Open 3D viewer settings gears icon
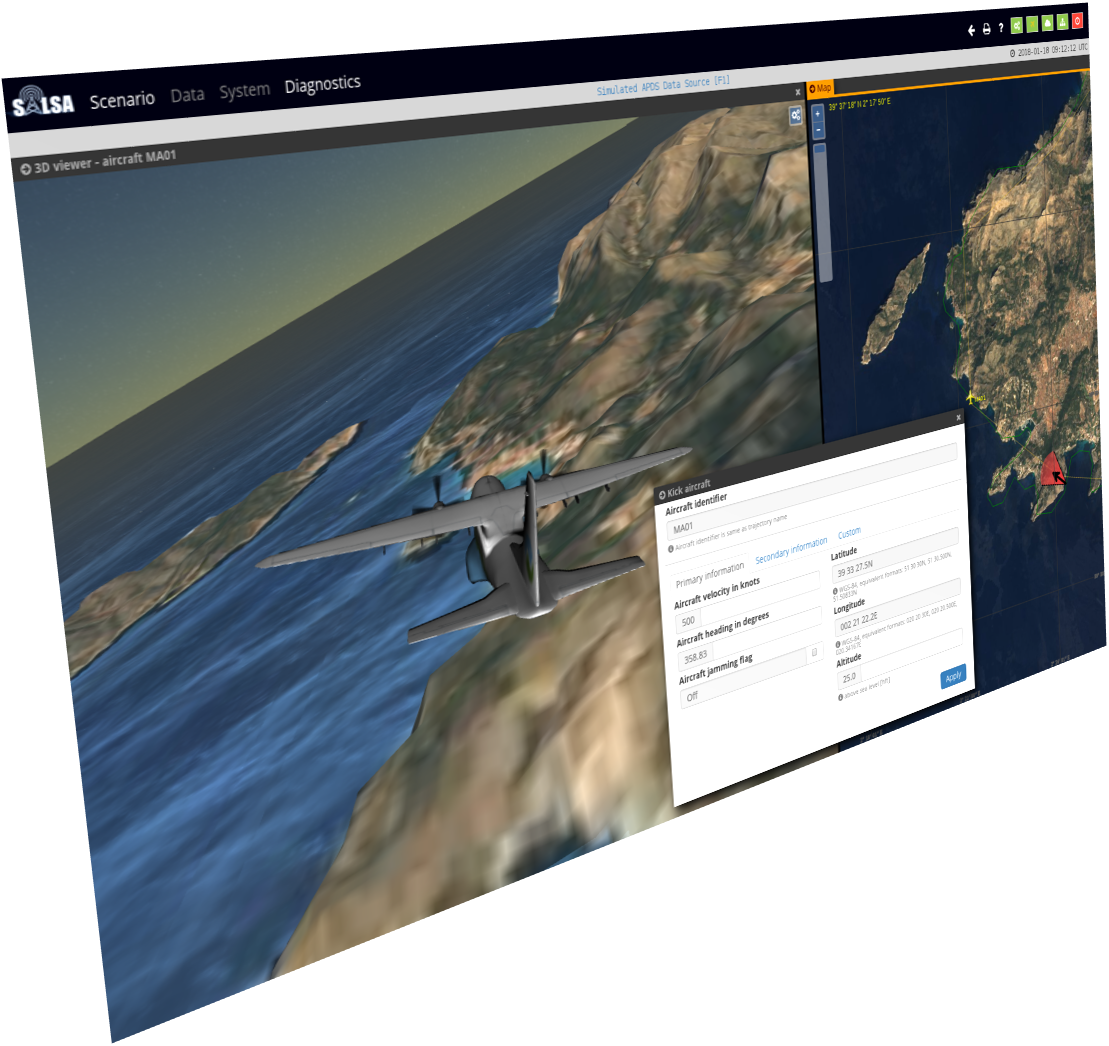This screenshot has height=1046, width=1109. (x=796, y=115)
